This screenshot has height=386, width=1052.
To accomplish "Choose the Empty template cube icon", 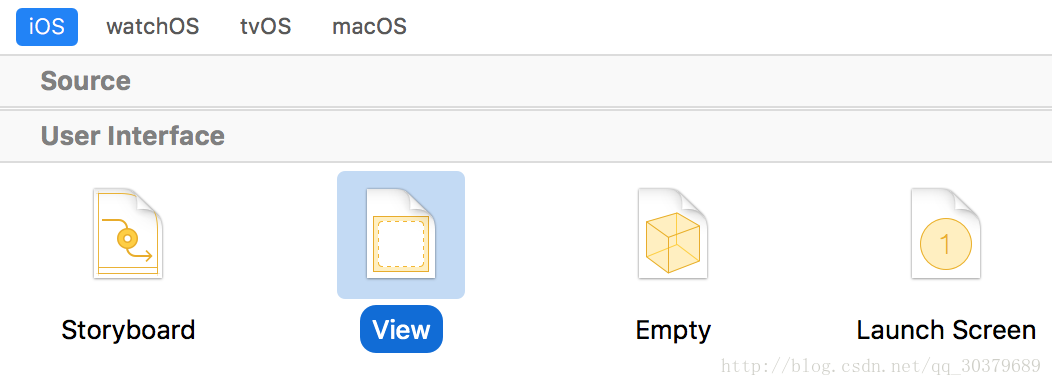I will pos(673,234).
